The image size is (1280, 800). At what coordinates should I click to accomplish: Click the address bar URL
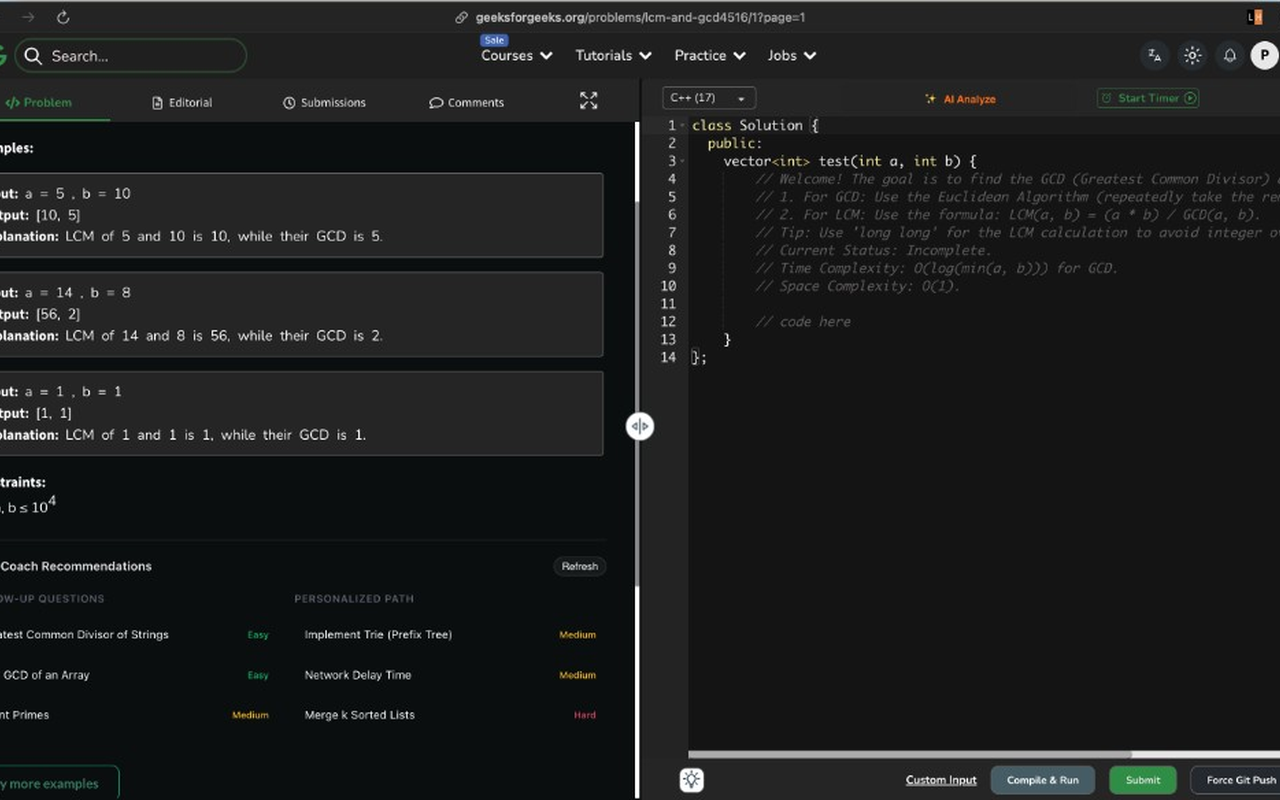[640, 17]
